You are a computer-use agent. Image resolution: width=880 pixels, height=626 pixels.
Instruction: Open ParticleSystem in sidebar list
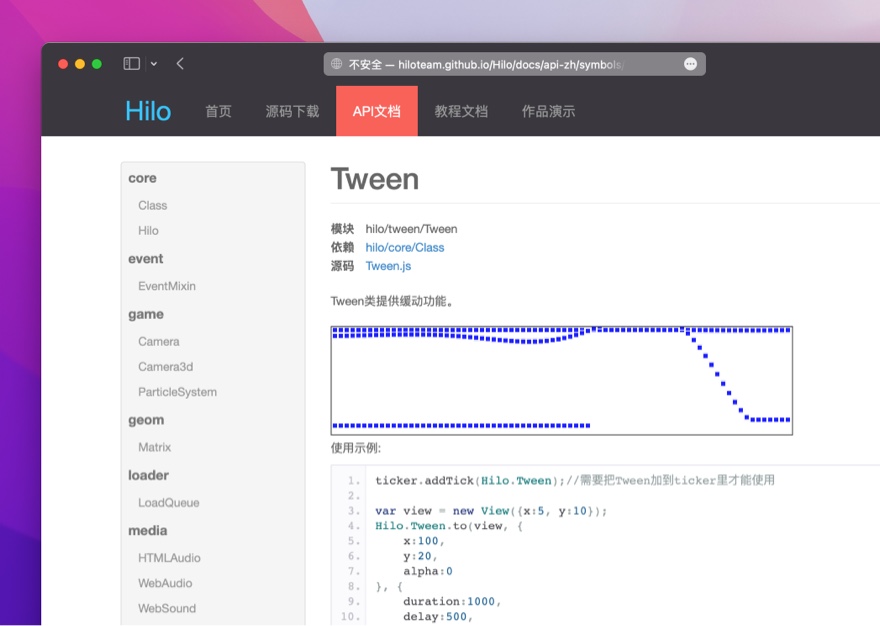pos(177,392)
